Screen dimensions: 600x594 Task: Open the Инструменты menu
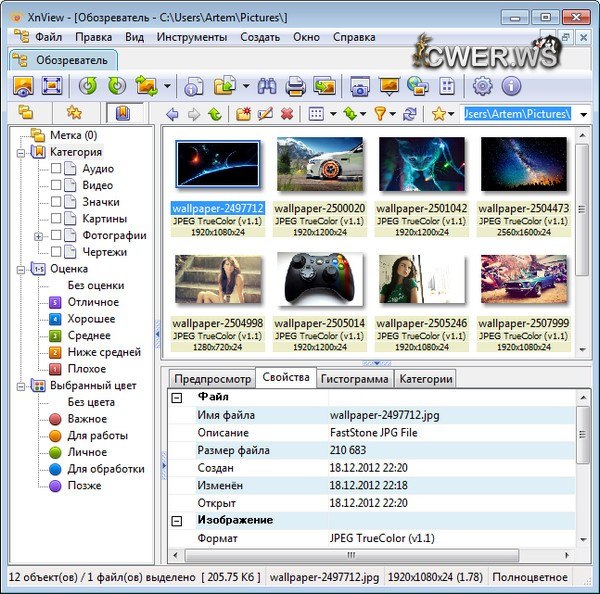coord(190,37)
